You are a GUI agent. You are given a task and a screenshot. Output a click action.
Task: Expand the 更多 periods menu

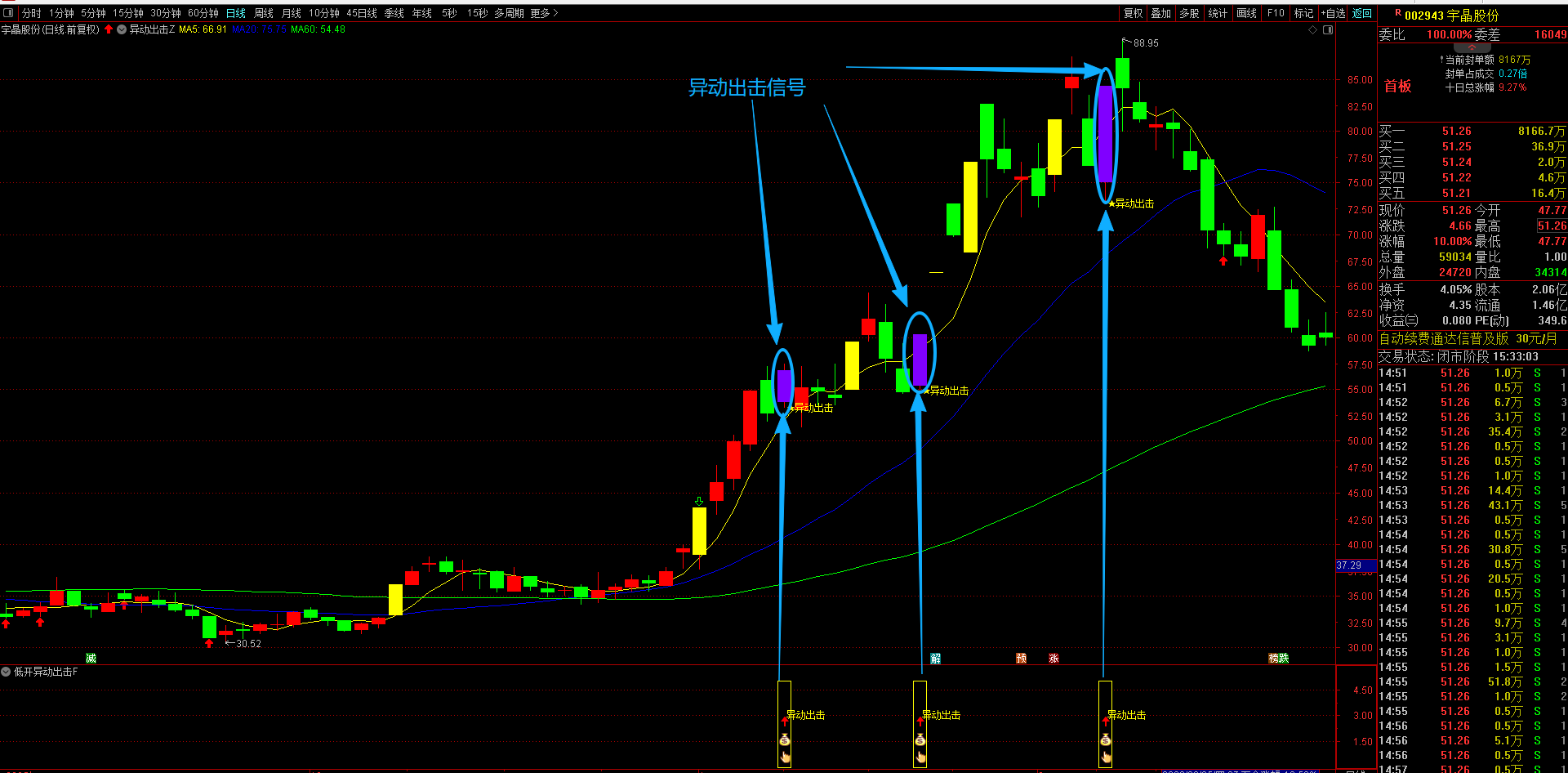544,13
